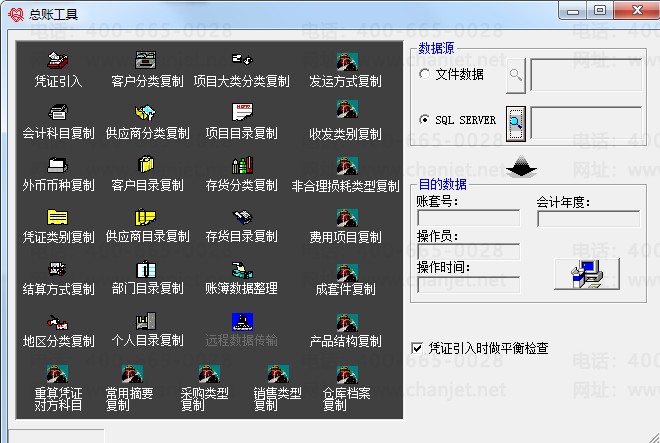Select the 文件数据 radio button
The width and height of the screenshot is (660, 443).
425,75
